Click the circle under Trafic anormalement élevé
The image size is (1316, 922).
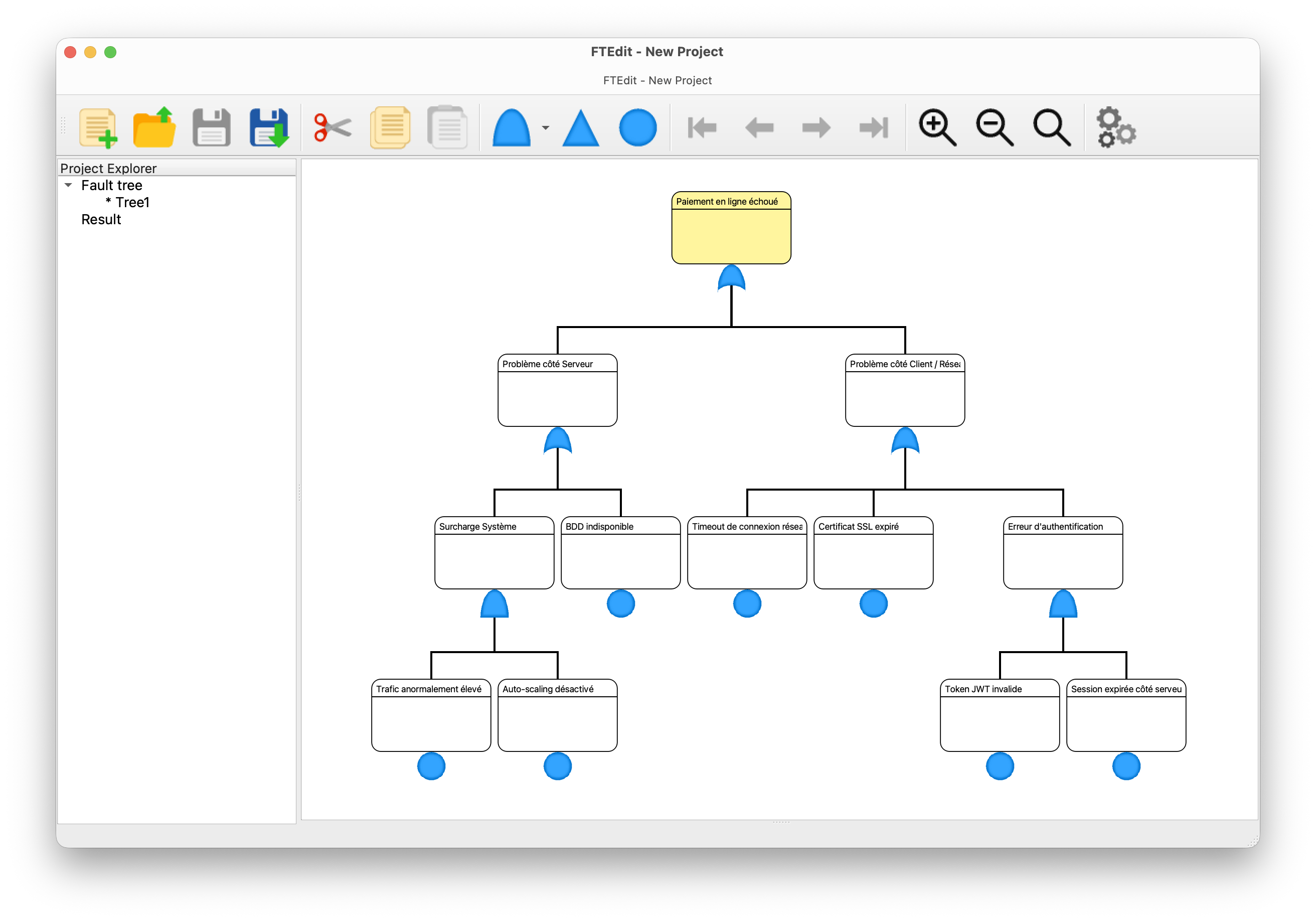pyautogui.click(x=431, y=766)
